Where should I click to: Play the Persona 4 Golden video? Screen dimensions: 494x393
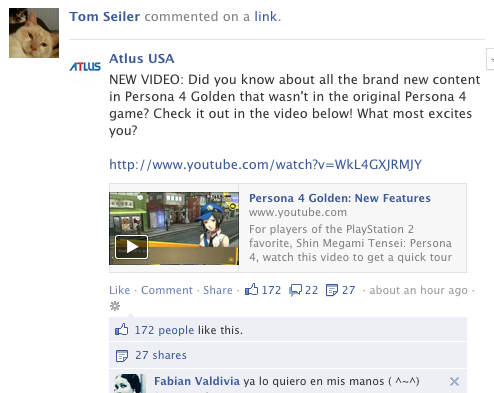coord(131,247)
